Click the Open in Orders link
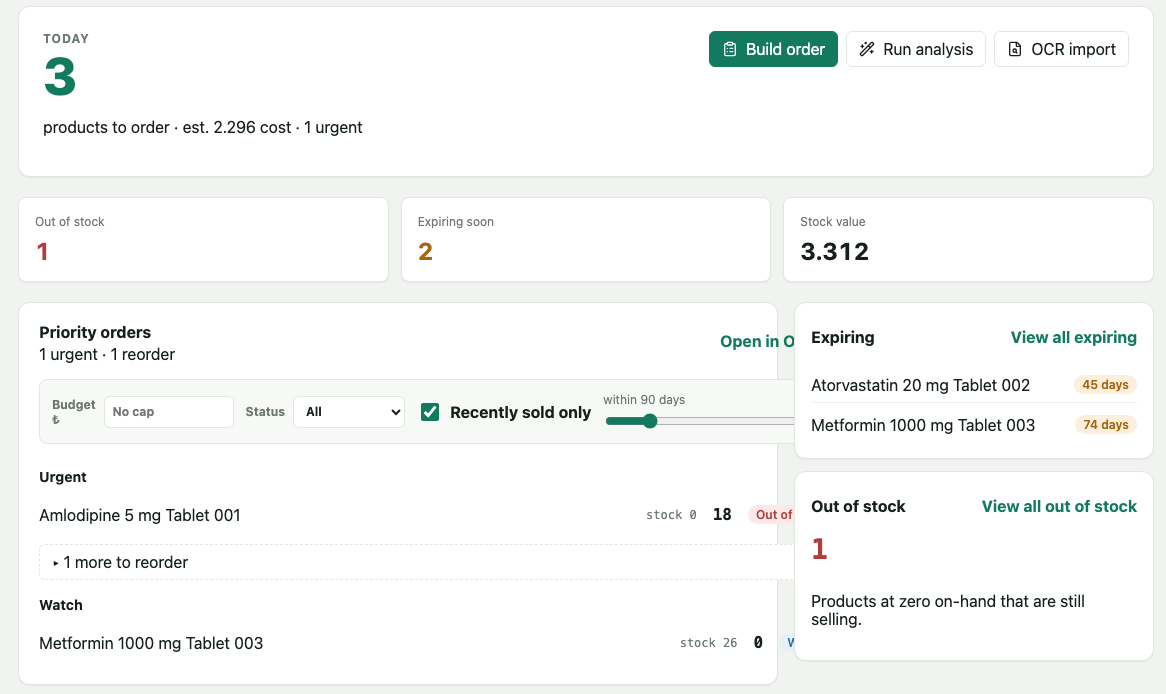 point(757,341)
